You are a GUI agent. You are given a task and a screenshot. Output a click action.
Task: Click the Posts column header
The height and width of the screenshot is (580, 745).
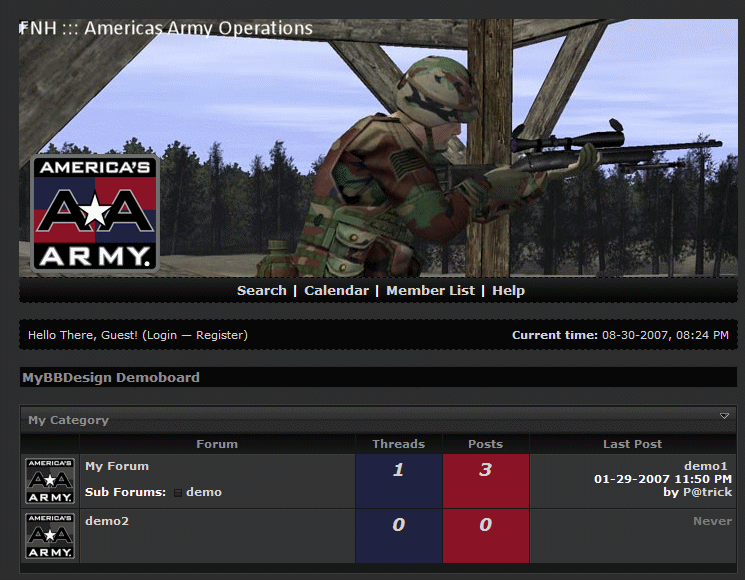pos(486,444)
